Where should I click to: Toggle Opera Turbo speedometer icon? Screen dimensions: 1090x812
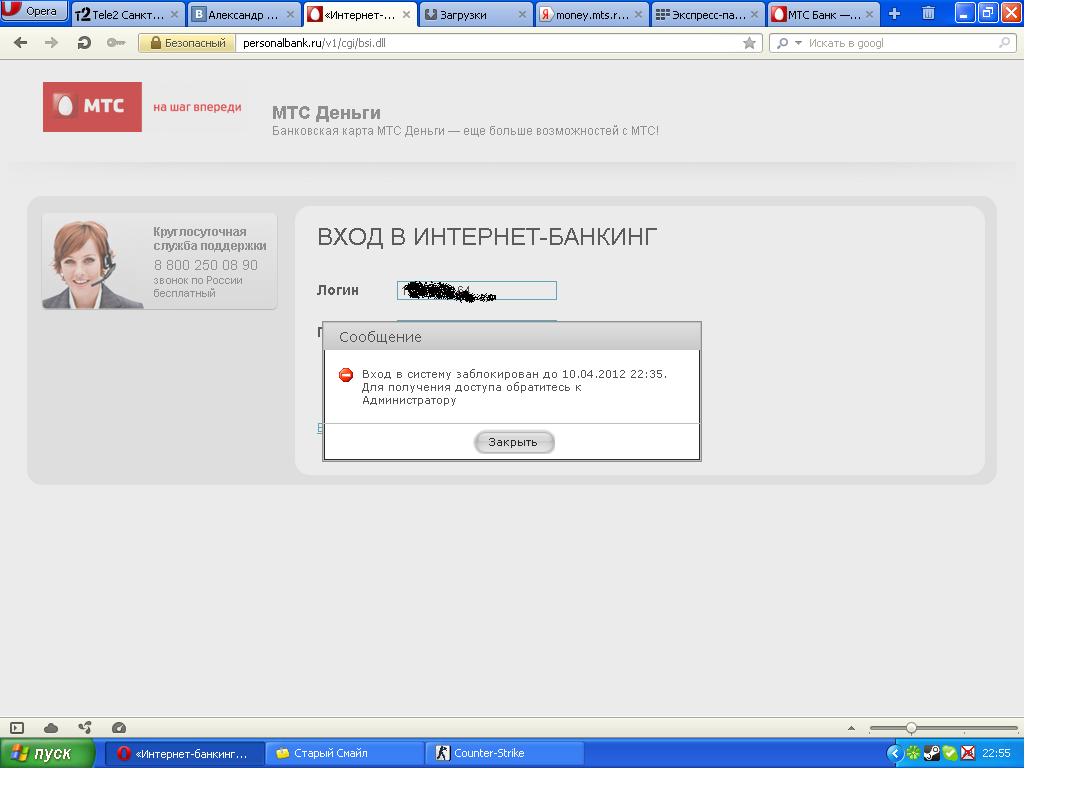pos(119,728)
